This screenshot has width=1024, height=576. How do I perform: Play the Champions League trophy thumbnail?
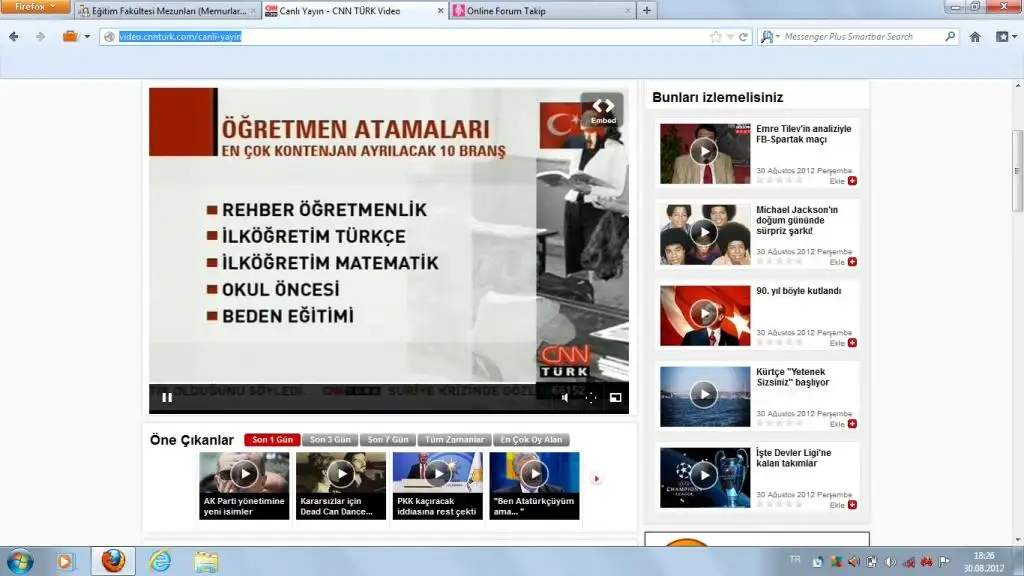point(705,477)
